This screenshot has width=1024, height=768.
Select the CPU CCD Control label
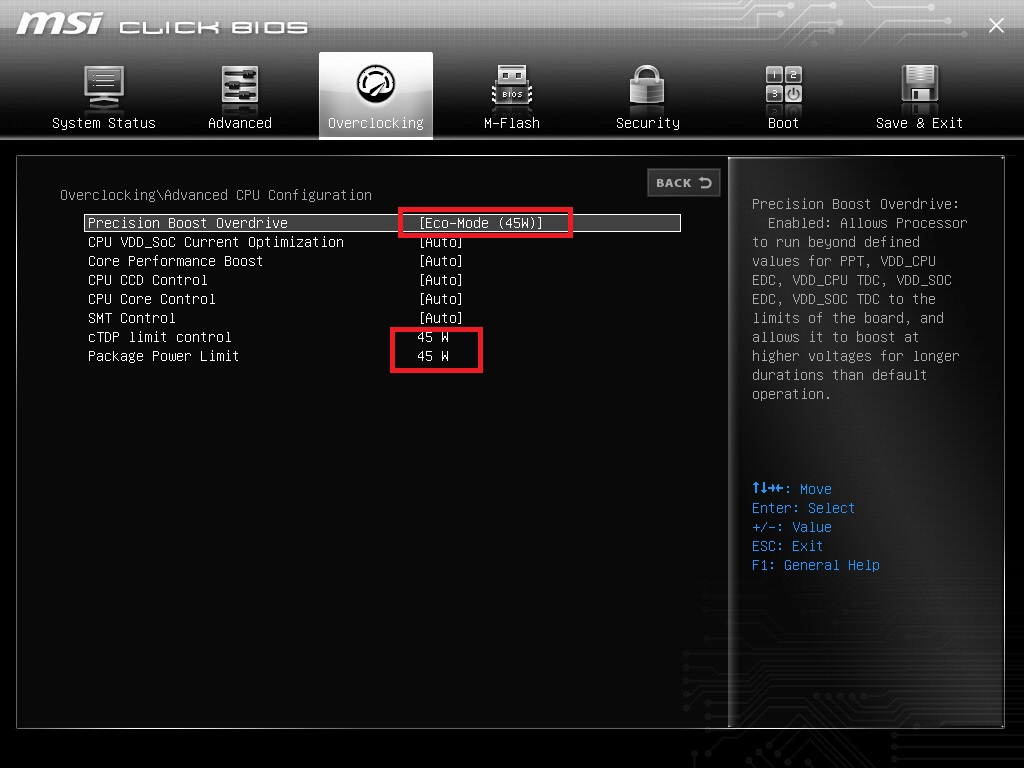(148, 280)
